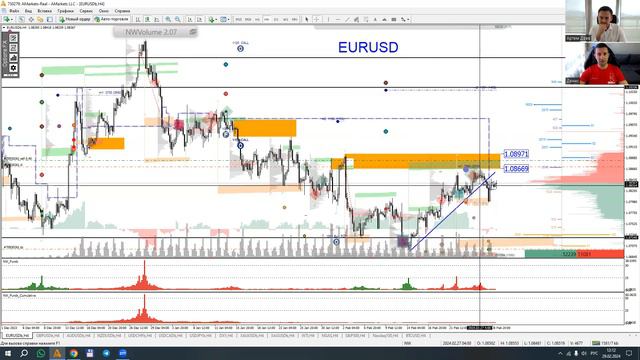
Task: Switch to GBPUSDb,H4 chart tab
Action: coord(48,336)
